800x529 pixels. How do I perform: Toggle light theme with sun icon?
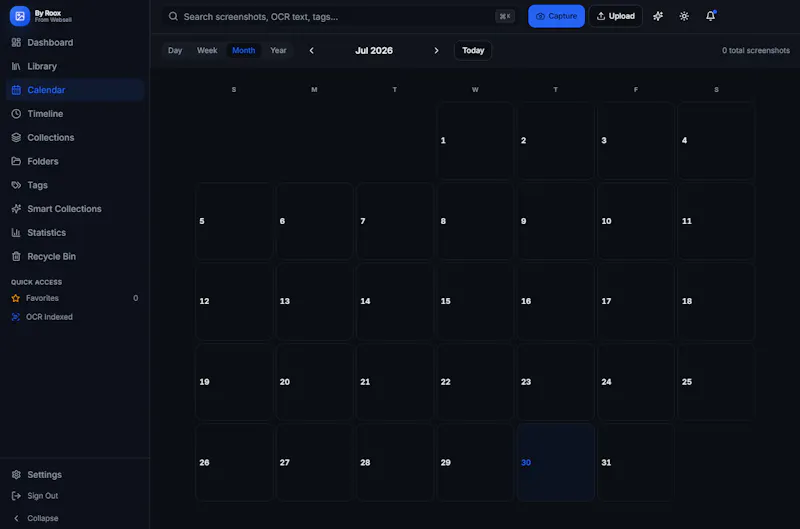click(x=684, y=16)
